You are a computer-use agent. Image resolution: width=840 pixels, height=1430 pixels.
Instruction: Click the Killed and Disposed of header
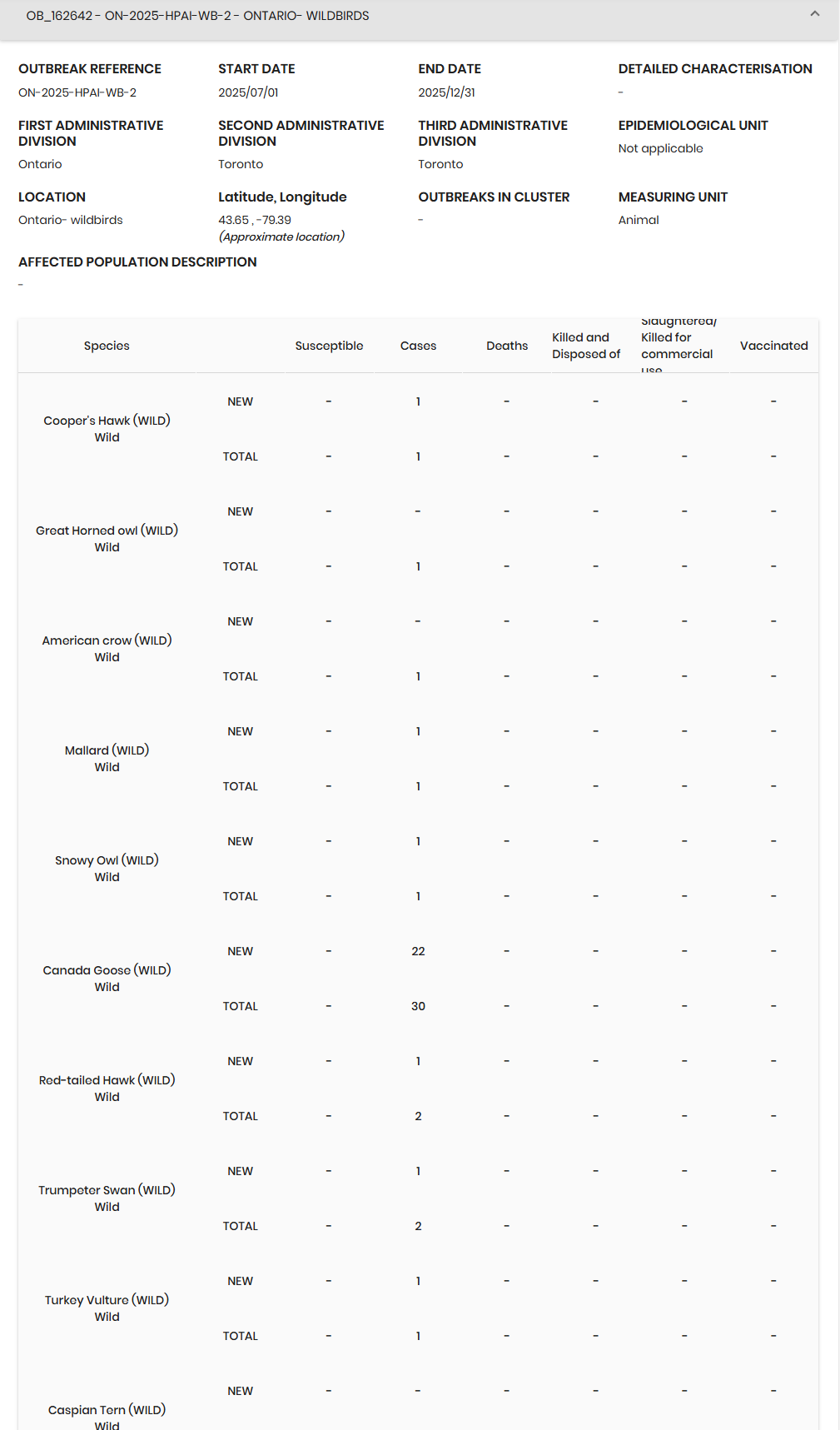click(586, 346)
